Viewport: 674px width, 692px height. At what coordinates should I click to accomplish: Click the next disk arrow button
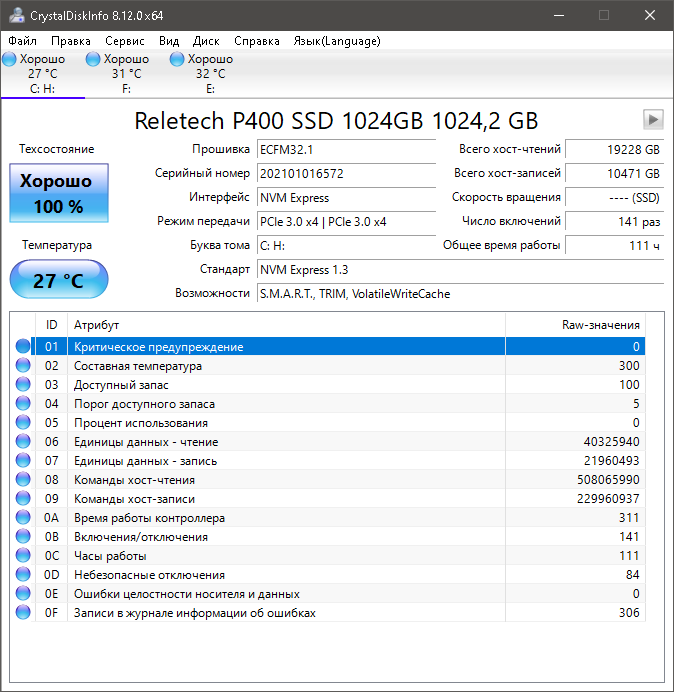[x=653, y=120]
